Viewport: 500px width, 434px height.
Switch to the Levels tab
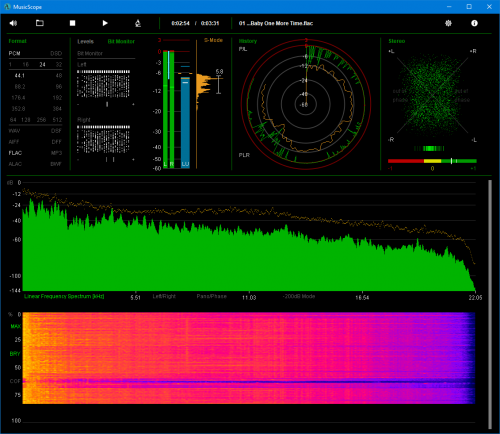click(85, 41)
